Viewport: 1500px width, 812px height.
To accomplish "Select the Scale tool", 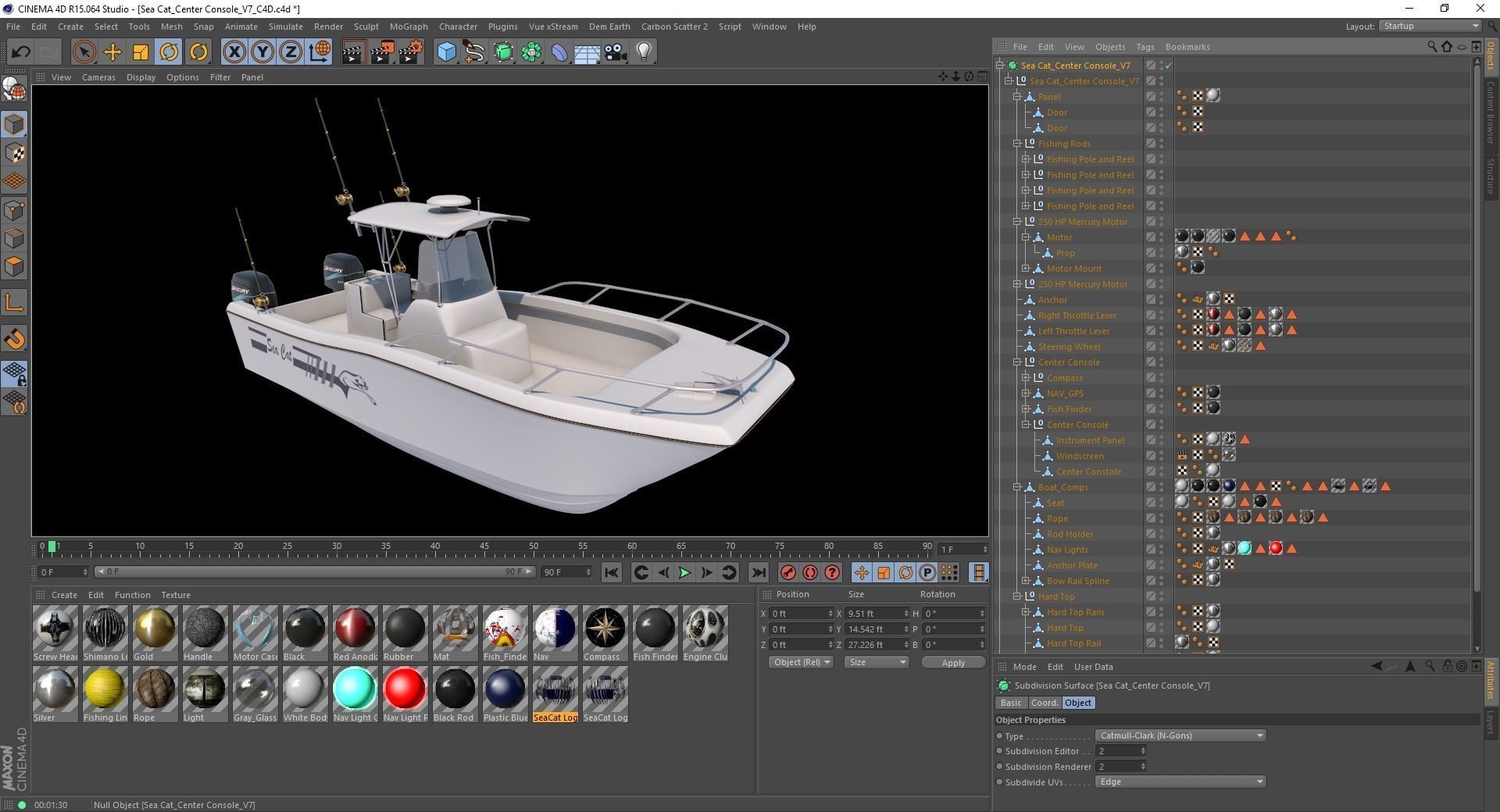I will pyautogui.click(x=141, y=52).
